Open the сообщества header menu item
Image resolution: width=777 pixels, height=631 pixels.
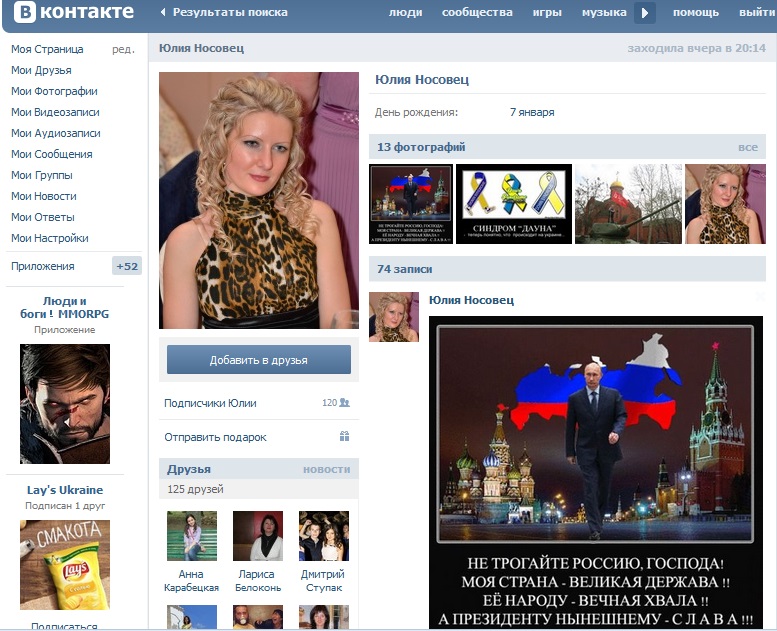477,13
